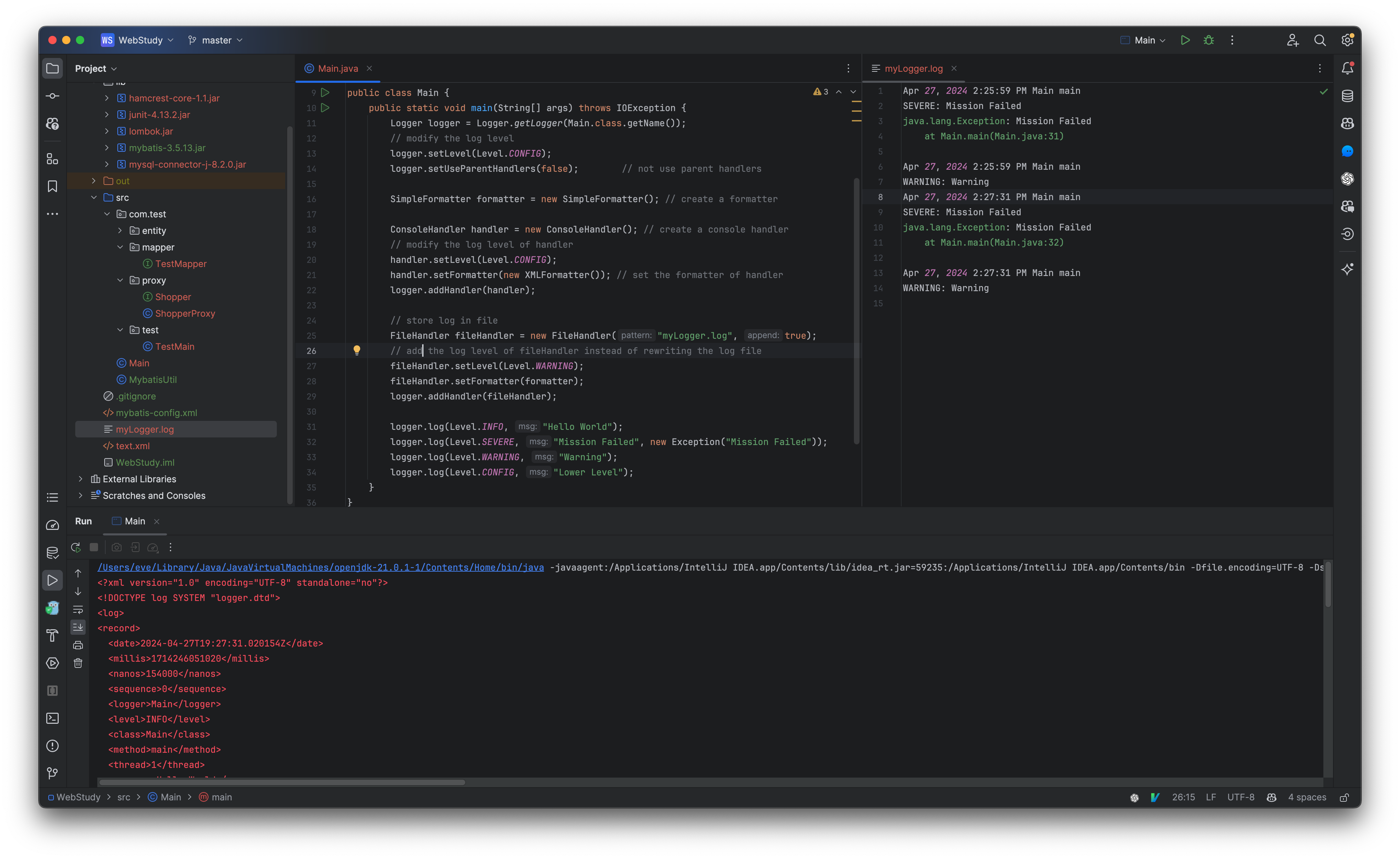
Task: Toggle scroll to end in console
Action: 78,626
